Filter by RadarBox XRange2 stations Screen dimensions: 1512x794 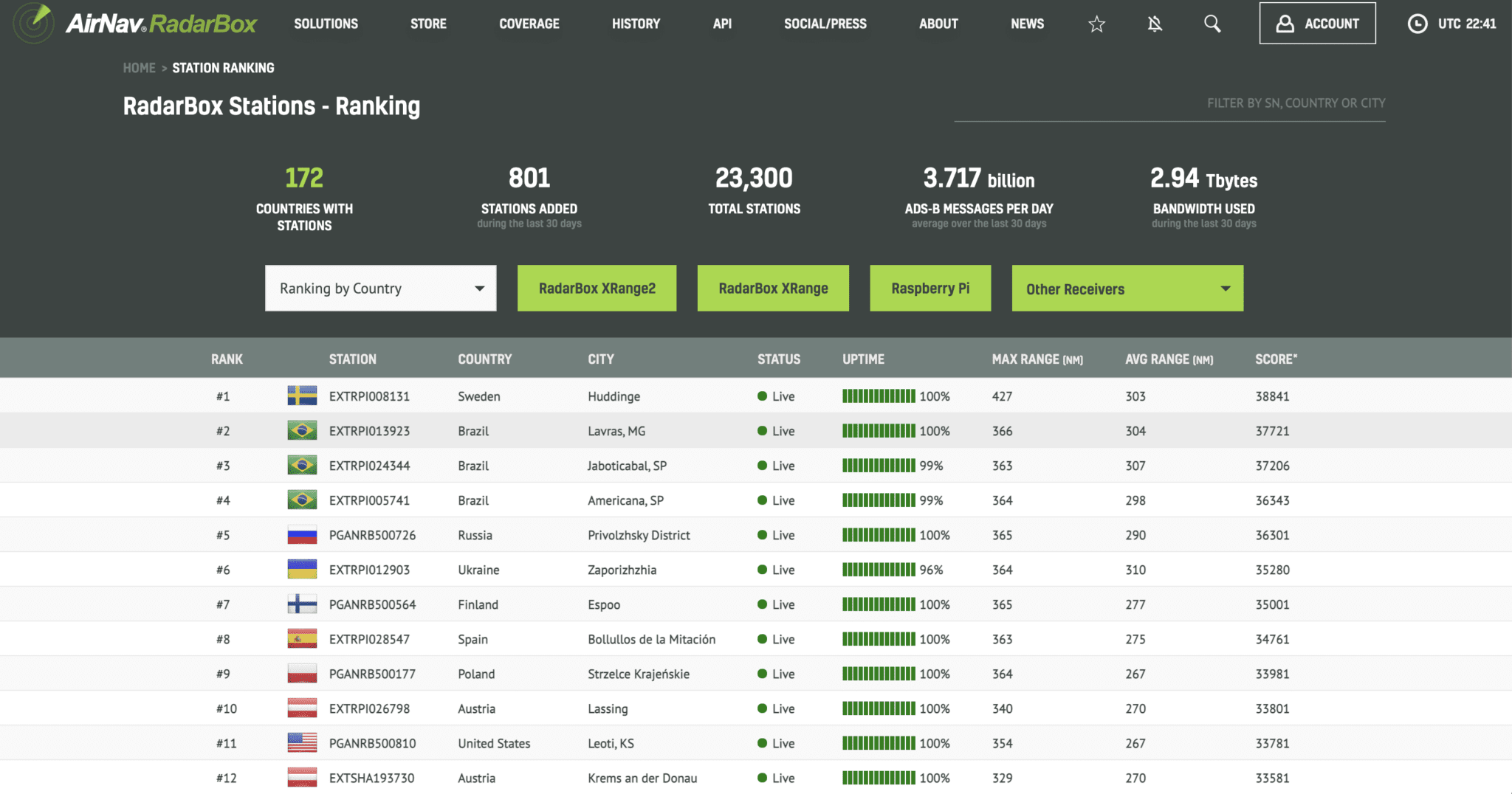[597, 289]
